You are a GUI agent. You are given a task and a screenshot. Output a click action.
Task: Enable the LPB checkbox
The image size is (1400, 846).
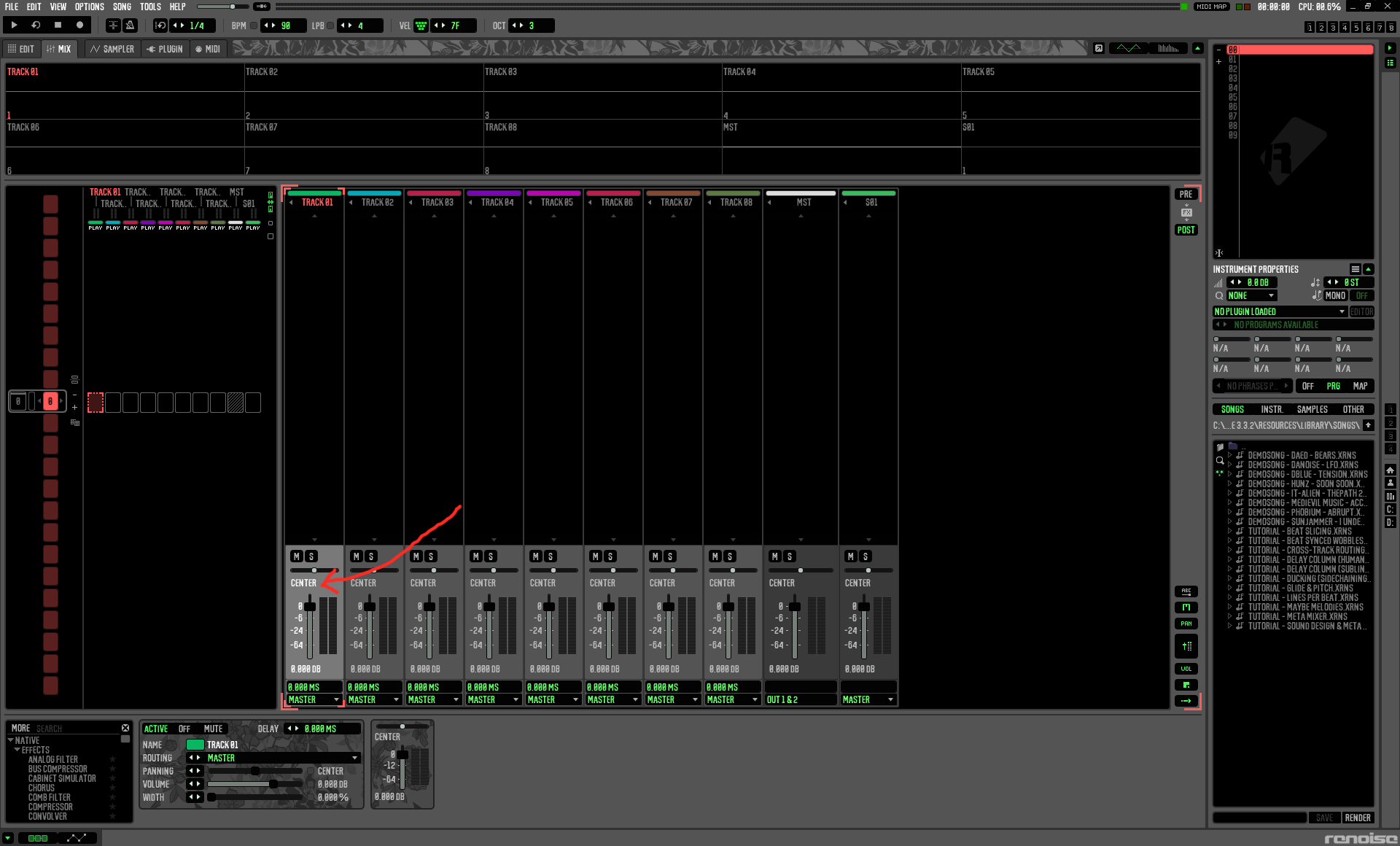click(330, 26)
